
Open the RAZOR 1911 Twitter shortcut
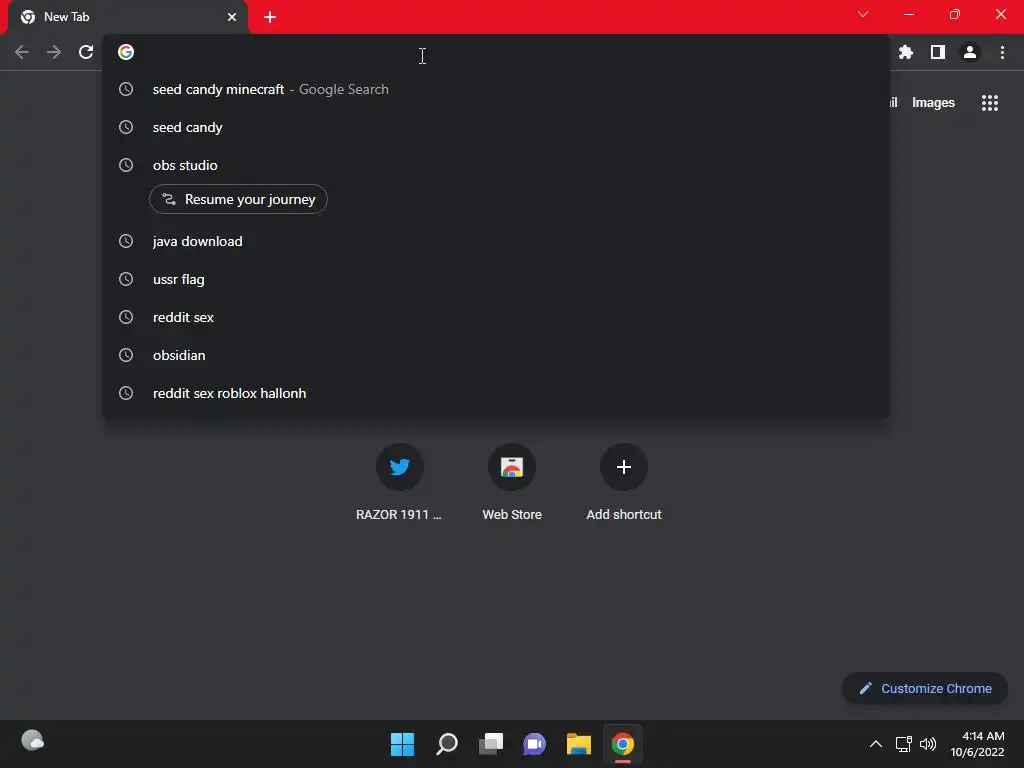[x=399, y=482]
